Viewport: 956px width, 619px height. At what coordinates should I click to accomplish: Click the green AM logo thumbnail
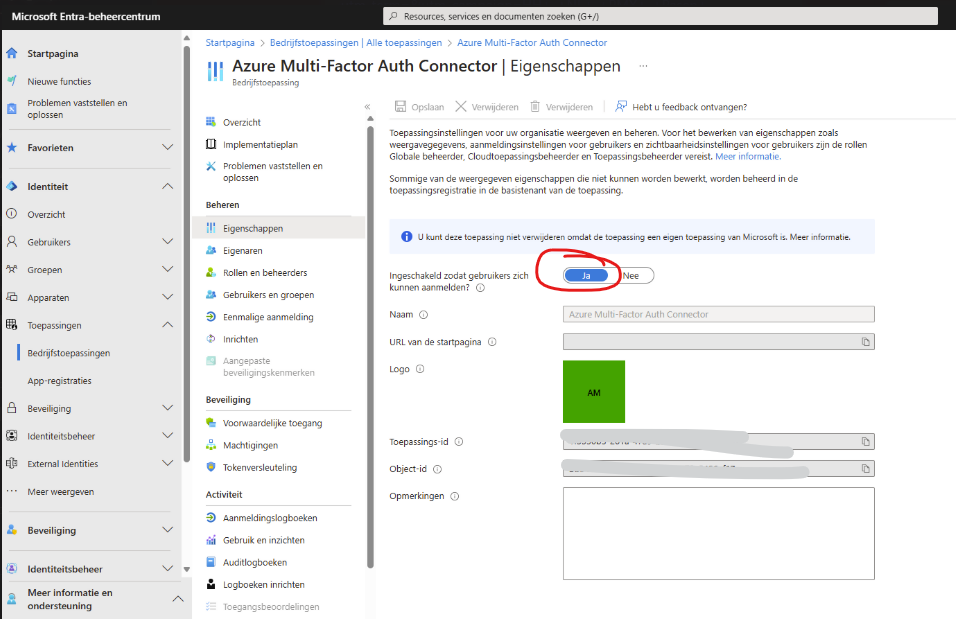pyautogui.click(x=594, y=392)
